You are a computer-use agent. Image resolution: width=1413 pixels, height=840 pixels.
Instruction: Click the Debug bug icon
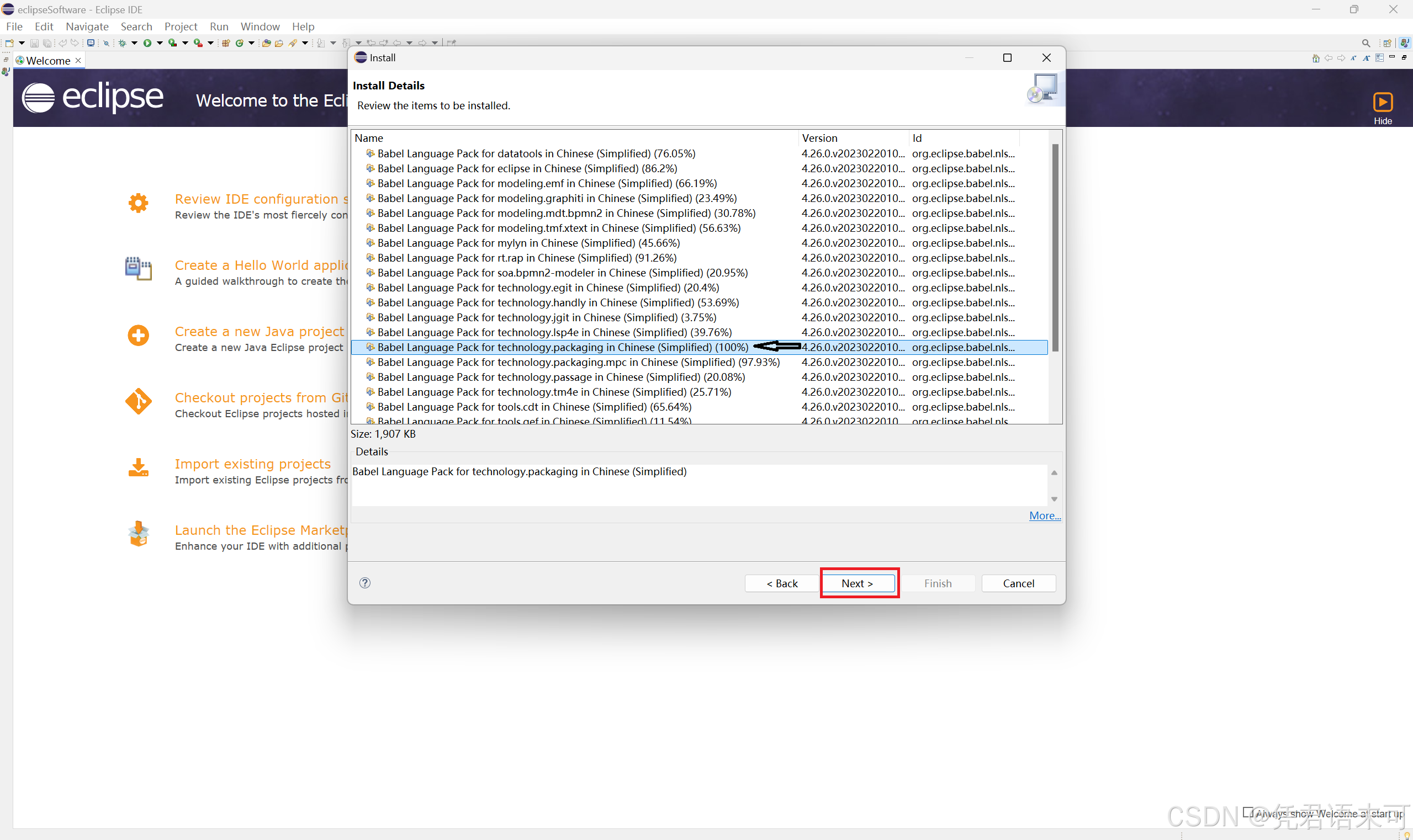(x=123, y=43)
